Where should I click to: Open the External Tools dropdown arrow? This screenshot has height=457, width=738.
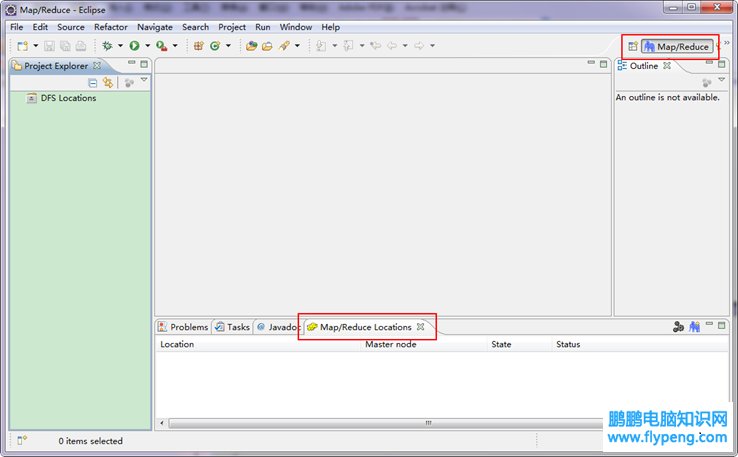click(175, 46)
